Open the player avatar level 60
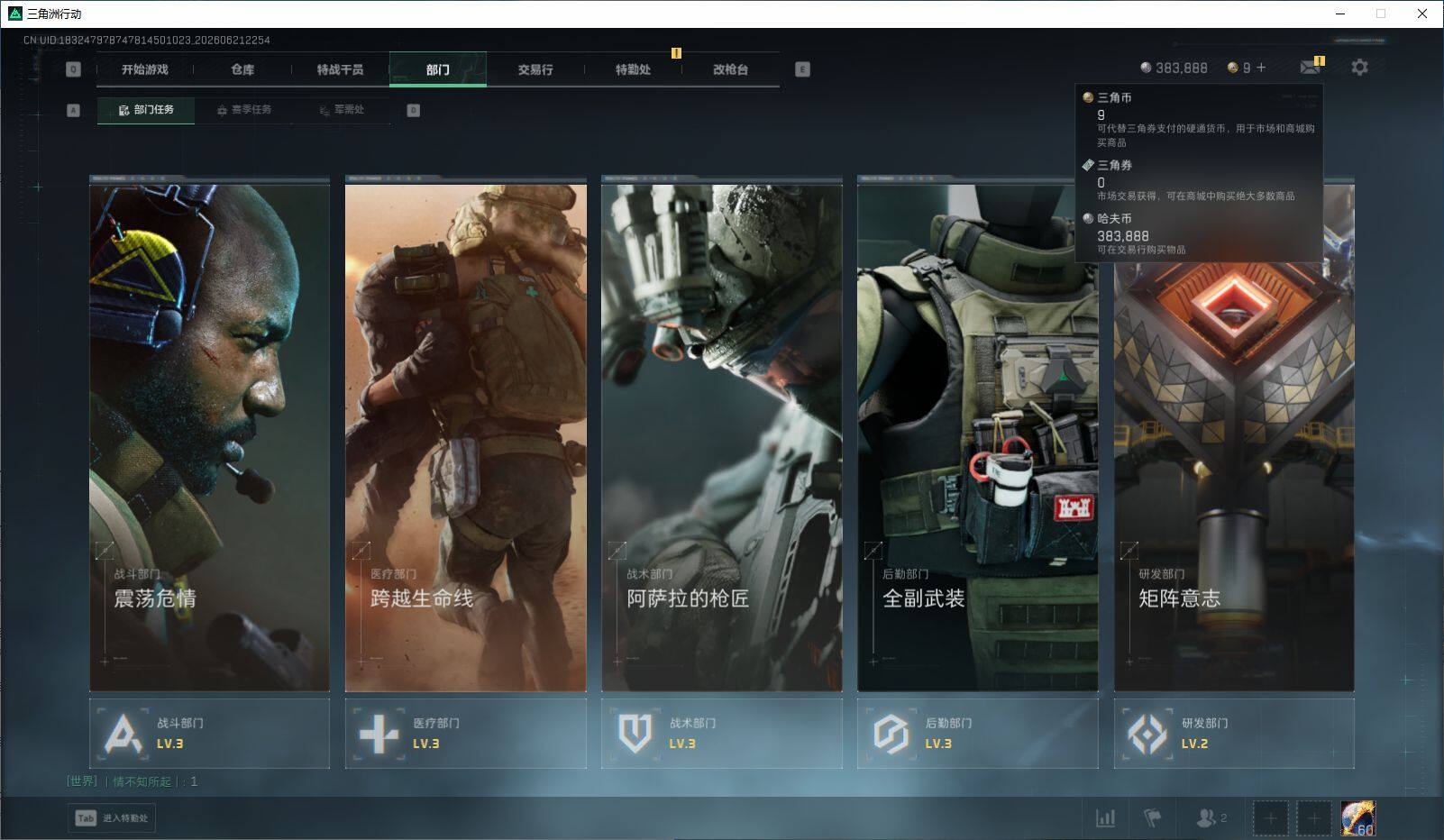1444x840 pixels. pos(1357,818)
